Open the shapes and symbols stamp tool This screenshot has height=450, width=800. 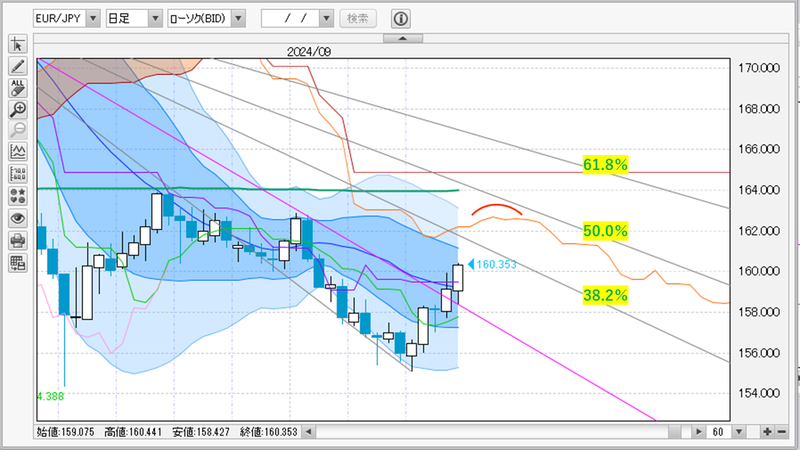click(x=18, y=196)
